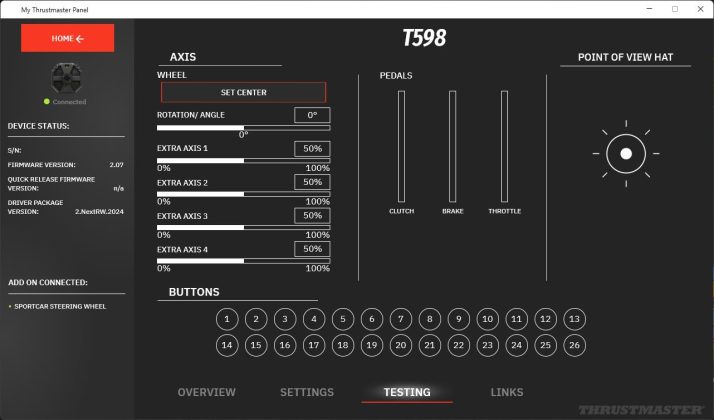Click button indicator number 20
The height and width of the screenshot is (420, 714).
tap(400, 345)
